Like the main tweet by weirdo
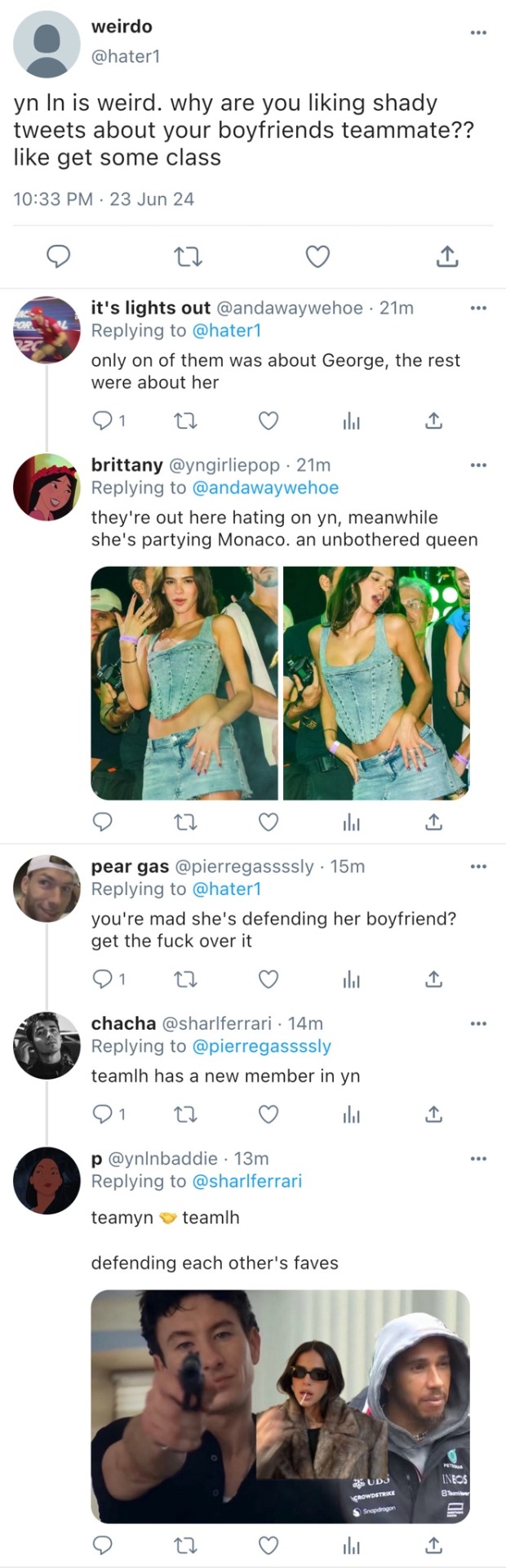 point(317,257)
